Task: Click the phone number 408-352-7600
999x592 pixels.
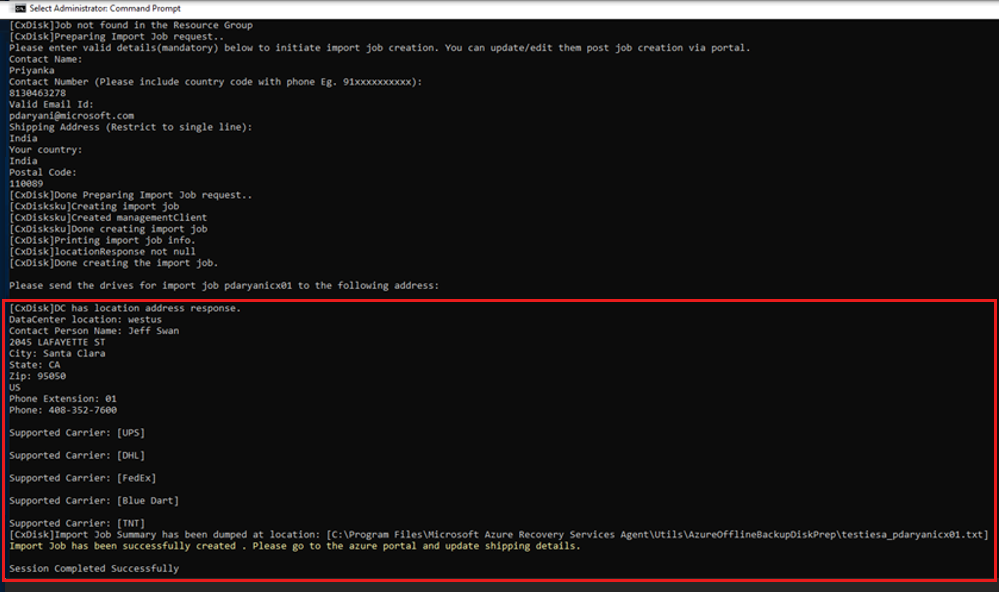Action: [84, 409]
